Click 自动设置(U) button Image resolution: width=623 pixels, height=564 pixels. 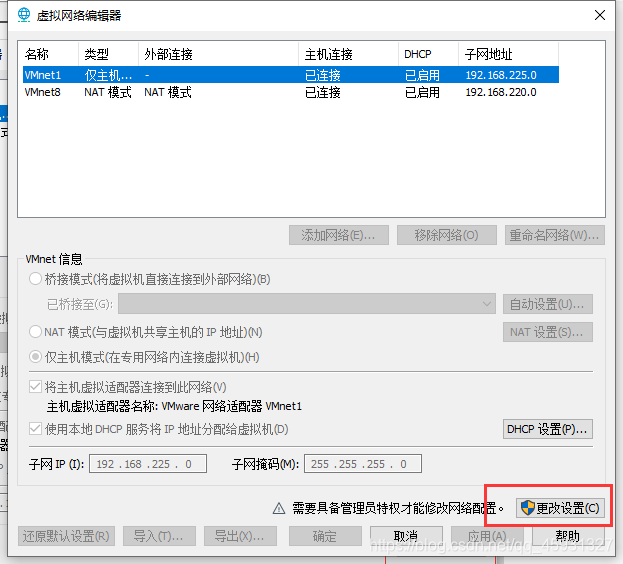[x=548, y=304]
